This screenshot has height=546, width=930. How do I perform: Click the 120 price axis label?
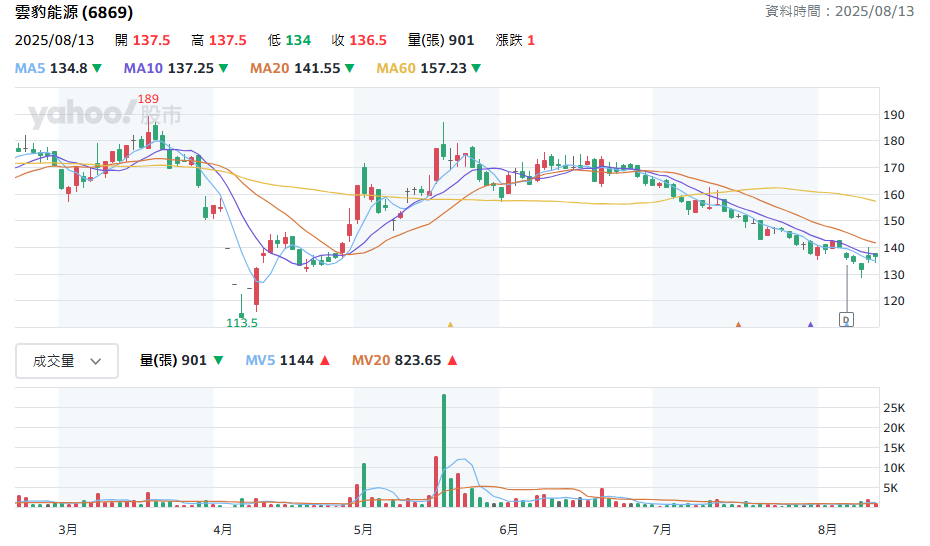point(894,301)
